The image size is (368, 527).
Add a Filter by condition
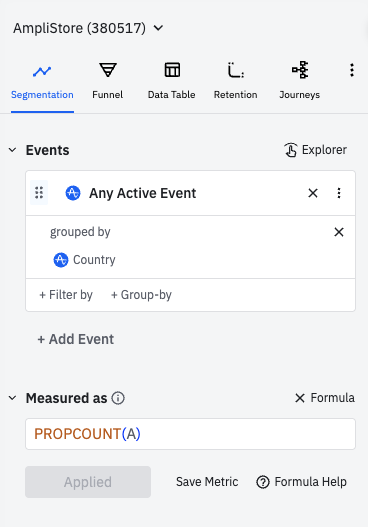[x=66, y=295]
